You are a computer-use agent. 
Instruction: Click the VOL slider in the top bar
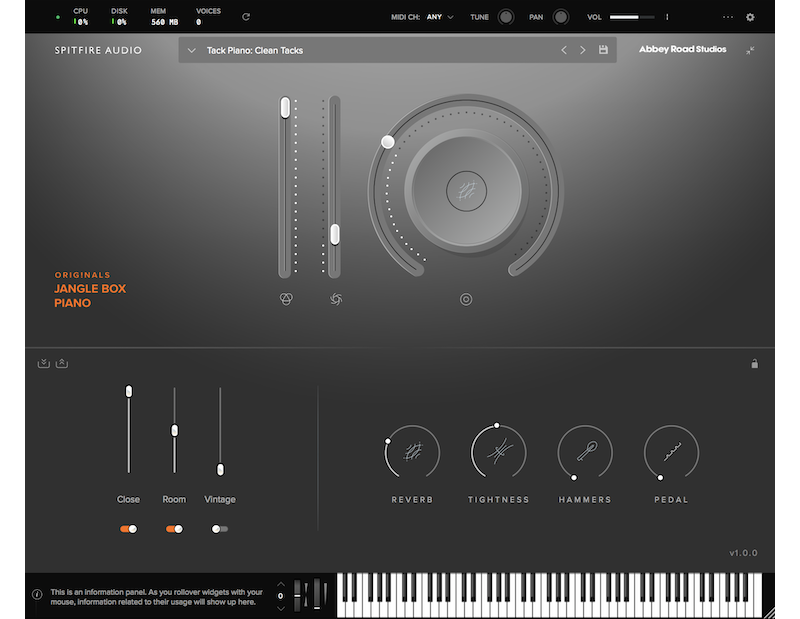point(632,17)
